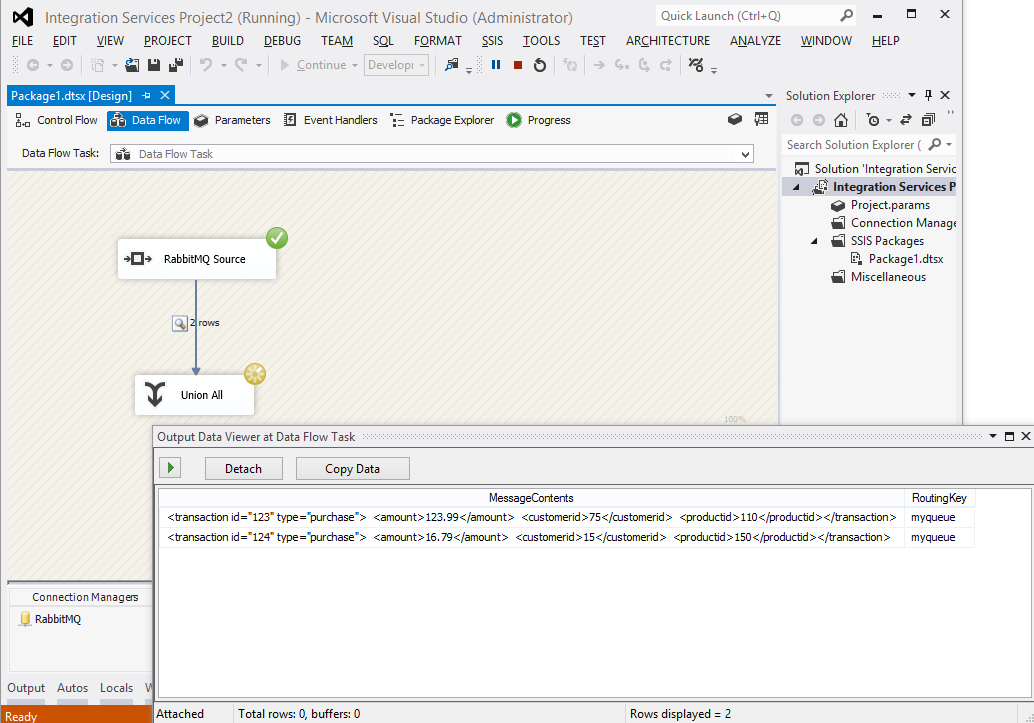Save the package with the single floppy icon
The image size is (1034, 723).
(154, 65)
